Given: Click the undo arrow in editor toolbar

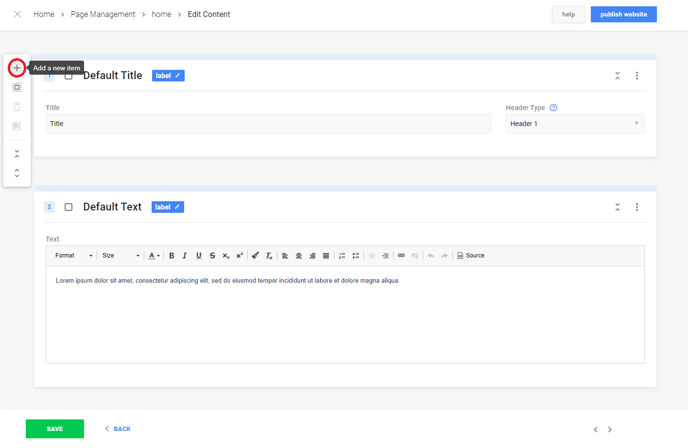Looking at the screenshot, I should [x=431, y=255].
